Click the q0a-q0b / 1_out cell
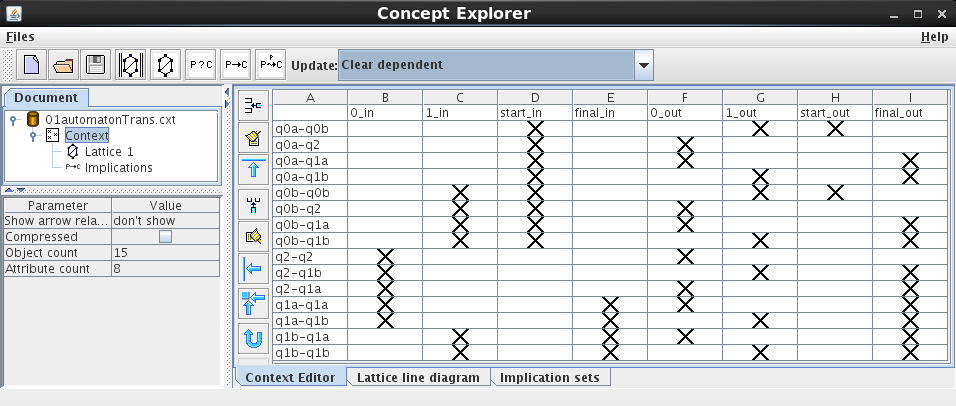 coord(759,129)
